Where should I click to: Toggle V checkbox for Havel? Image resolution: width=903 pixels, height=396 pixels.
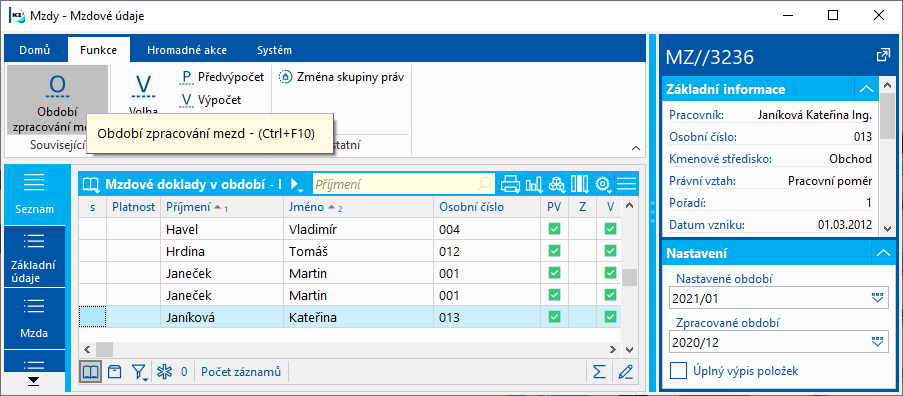point(610,230)
